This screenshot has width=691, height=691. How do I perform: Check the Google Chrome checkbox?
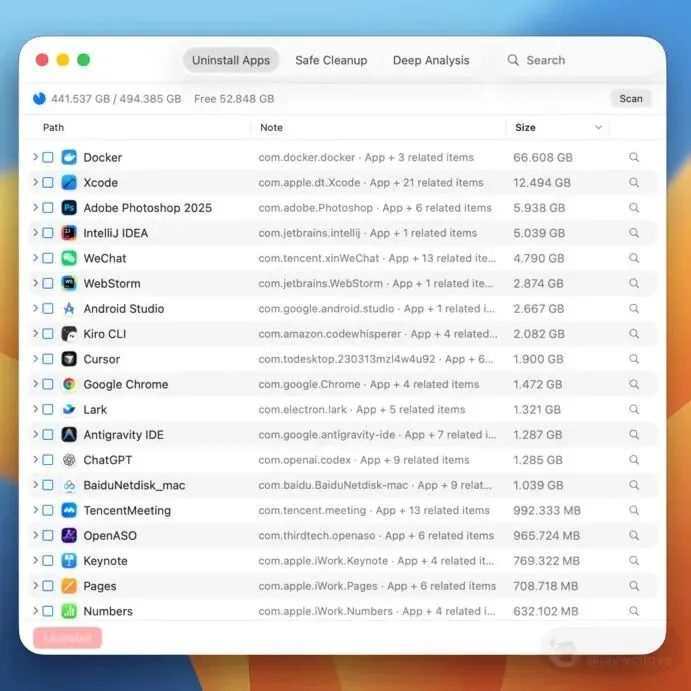(48, 384)
